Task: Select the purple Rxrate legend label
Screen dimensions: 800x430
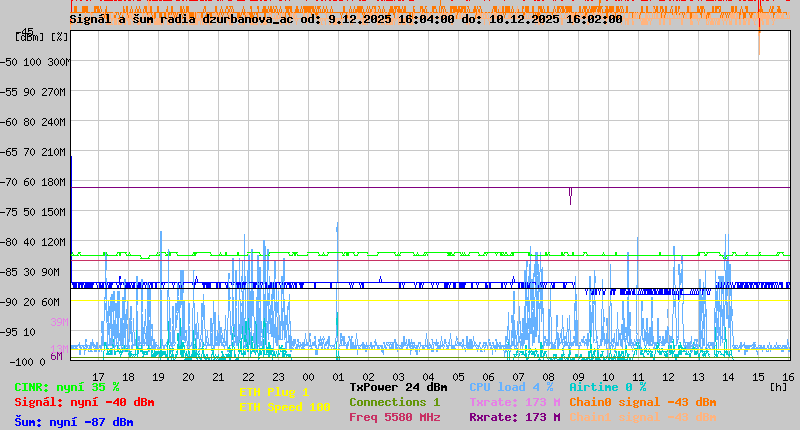Action: 514,417
